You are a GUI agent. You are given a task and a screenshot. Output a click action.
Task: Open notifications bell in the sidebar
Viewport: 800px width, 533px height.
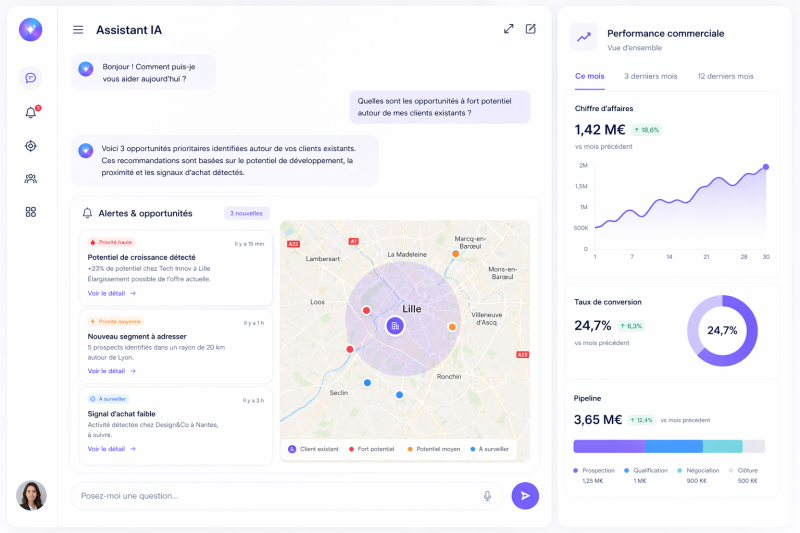click(31, 112)
